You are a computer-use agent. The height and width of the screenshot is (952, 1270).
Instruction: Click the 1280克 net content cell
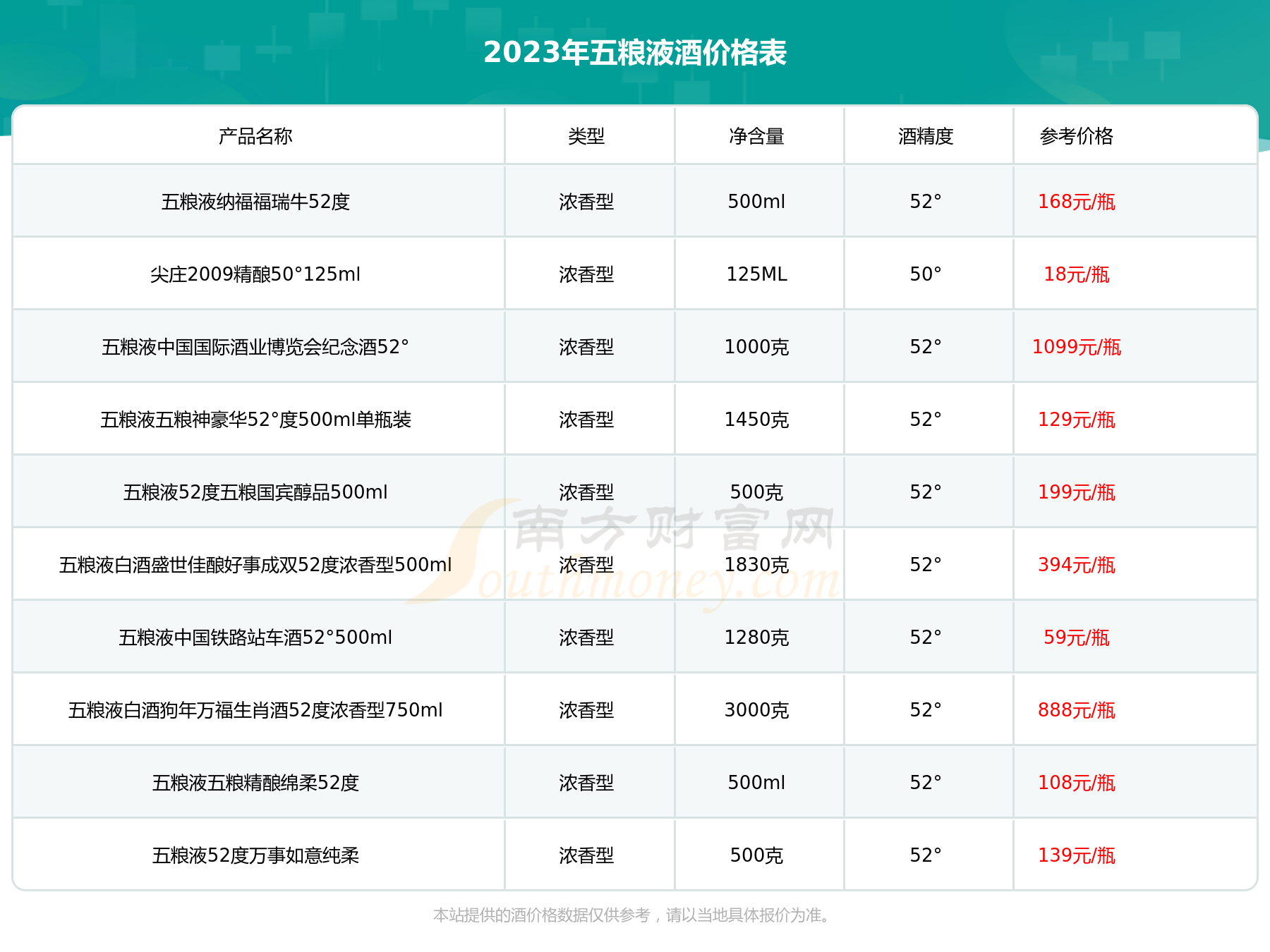coord(756,637)
